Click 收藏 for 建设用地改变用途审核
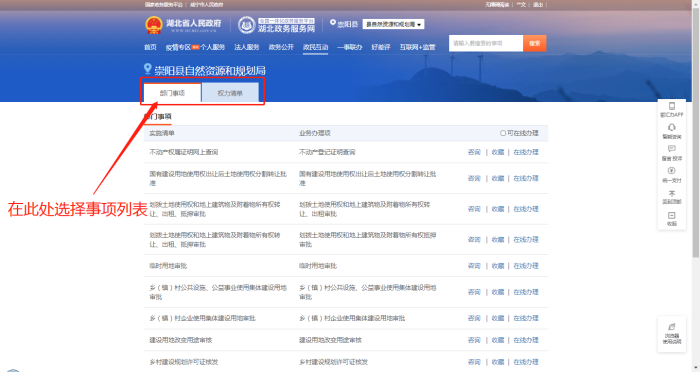Screen dimensions: 700x372 (x=498, y=340)
